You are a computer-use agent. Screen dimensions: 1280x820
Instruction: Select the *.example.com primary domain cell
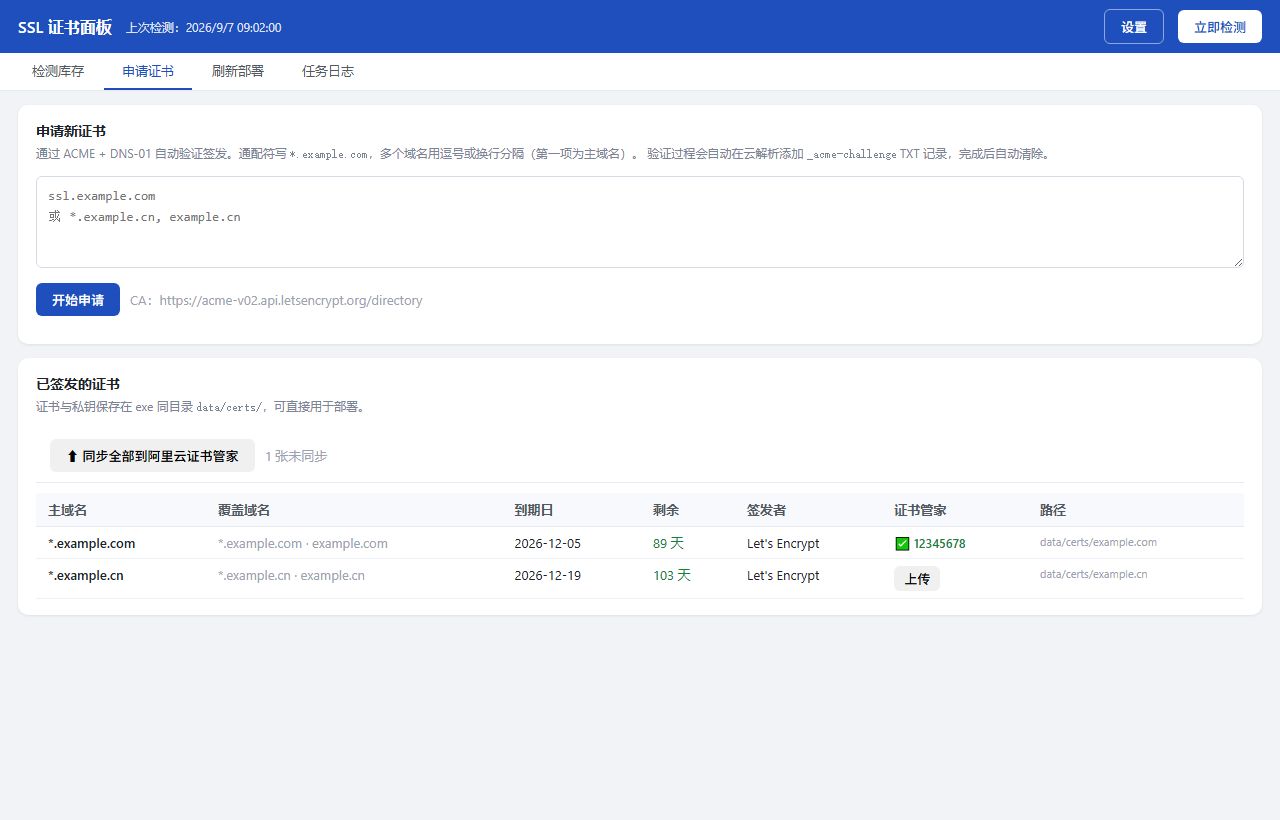click(92, 544)
